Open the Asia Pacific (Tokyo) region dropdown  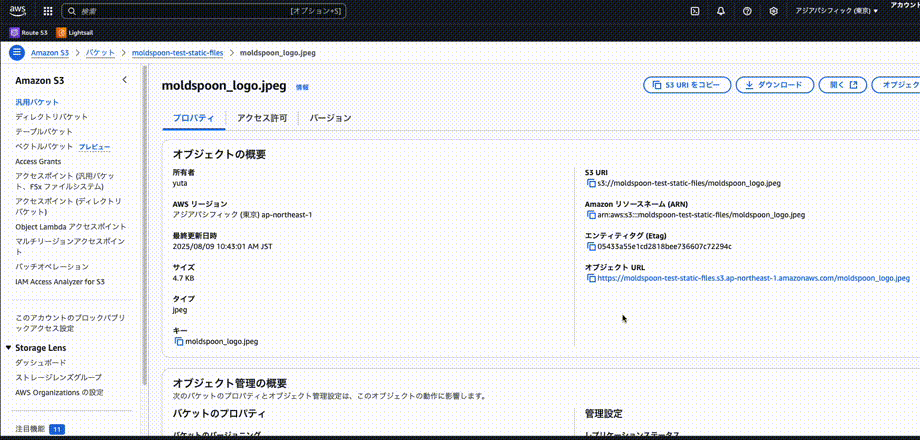click(x=836, y=11)
